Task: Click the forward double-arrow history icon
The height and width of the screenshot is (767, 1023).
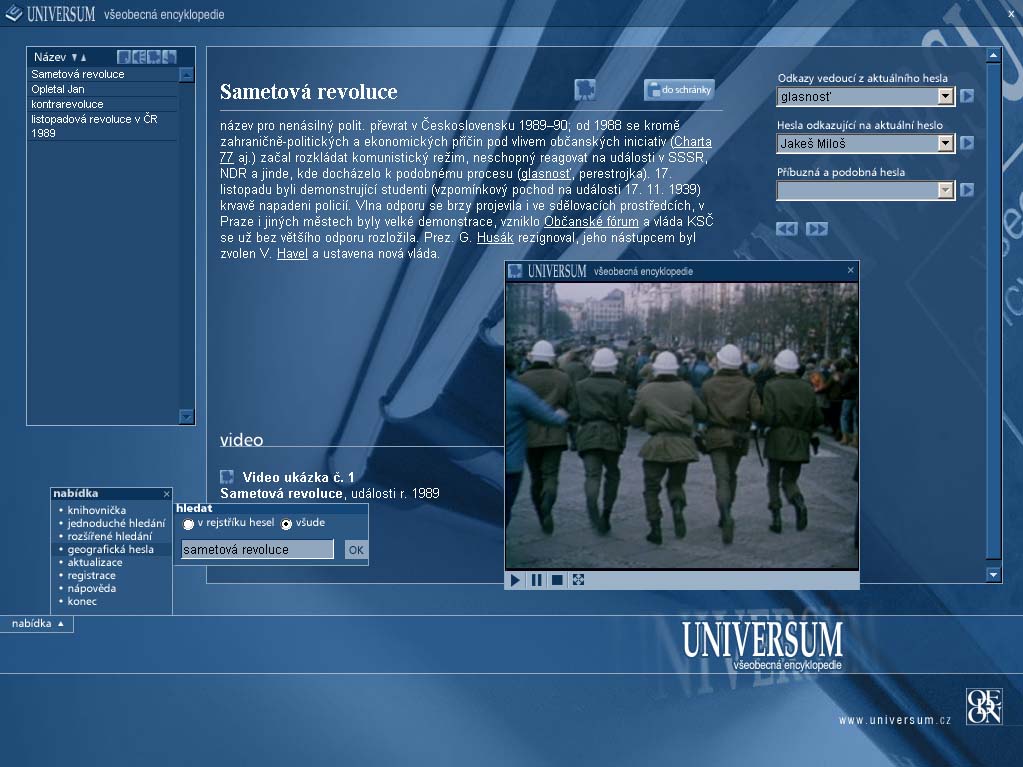Action: click(817, 229)
